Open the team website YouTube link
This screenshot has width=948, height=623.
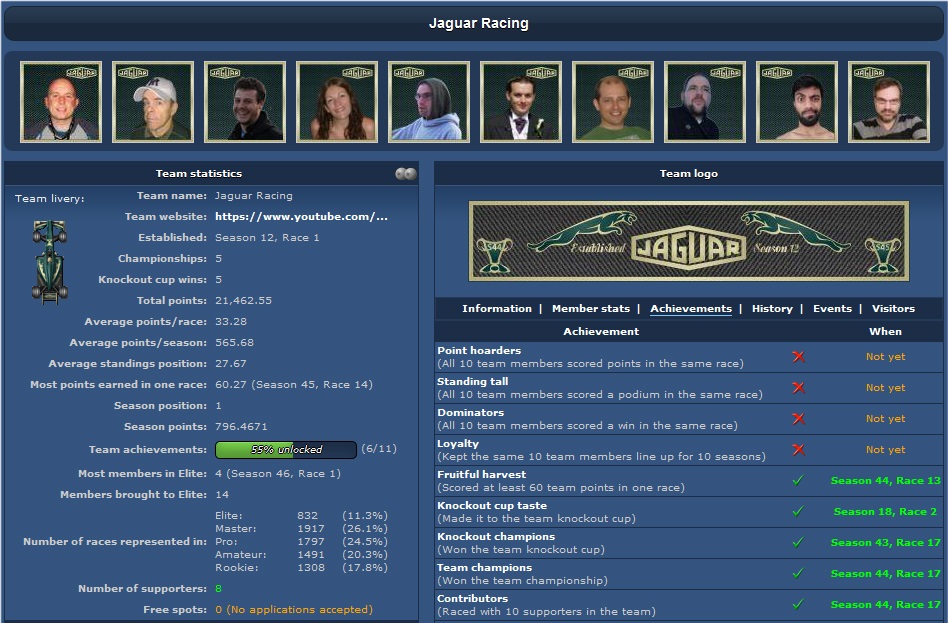(x=301, y=217)
